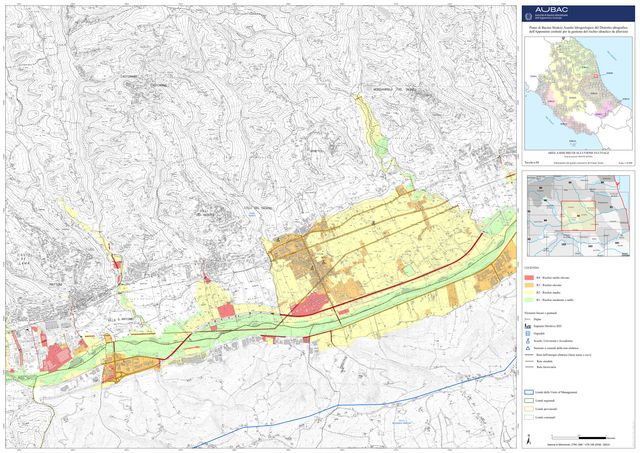Select the hospital (Ospedali) legend icon
640x453 pixels.
pos(527,333)
